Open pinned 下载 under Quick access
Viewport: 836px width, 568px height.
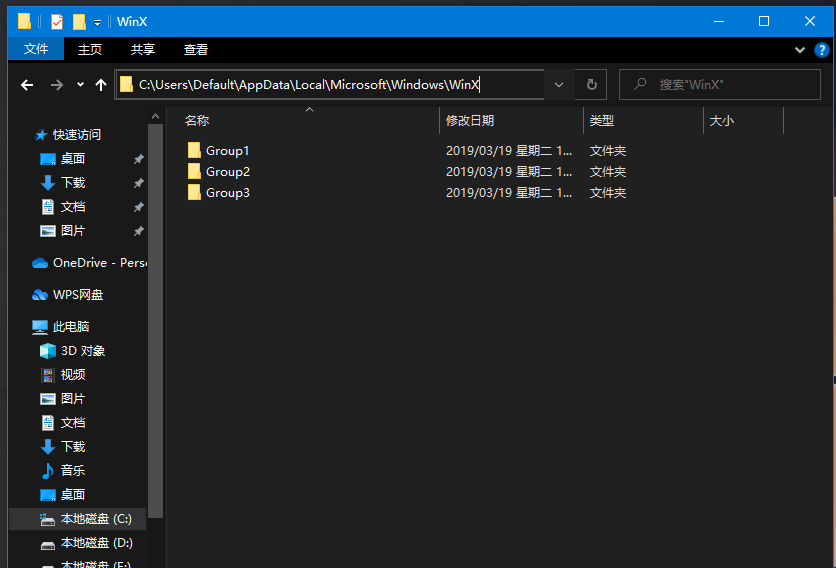pyautogui.click(x=73, y=182)
